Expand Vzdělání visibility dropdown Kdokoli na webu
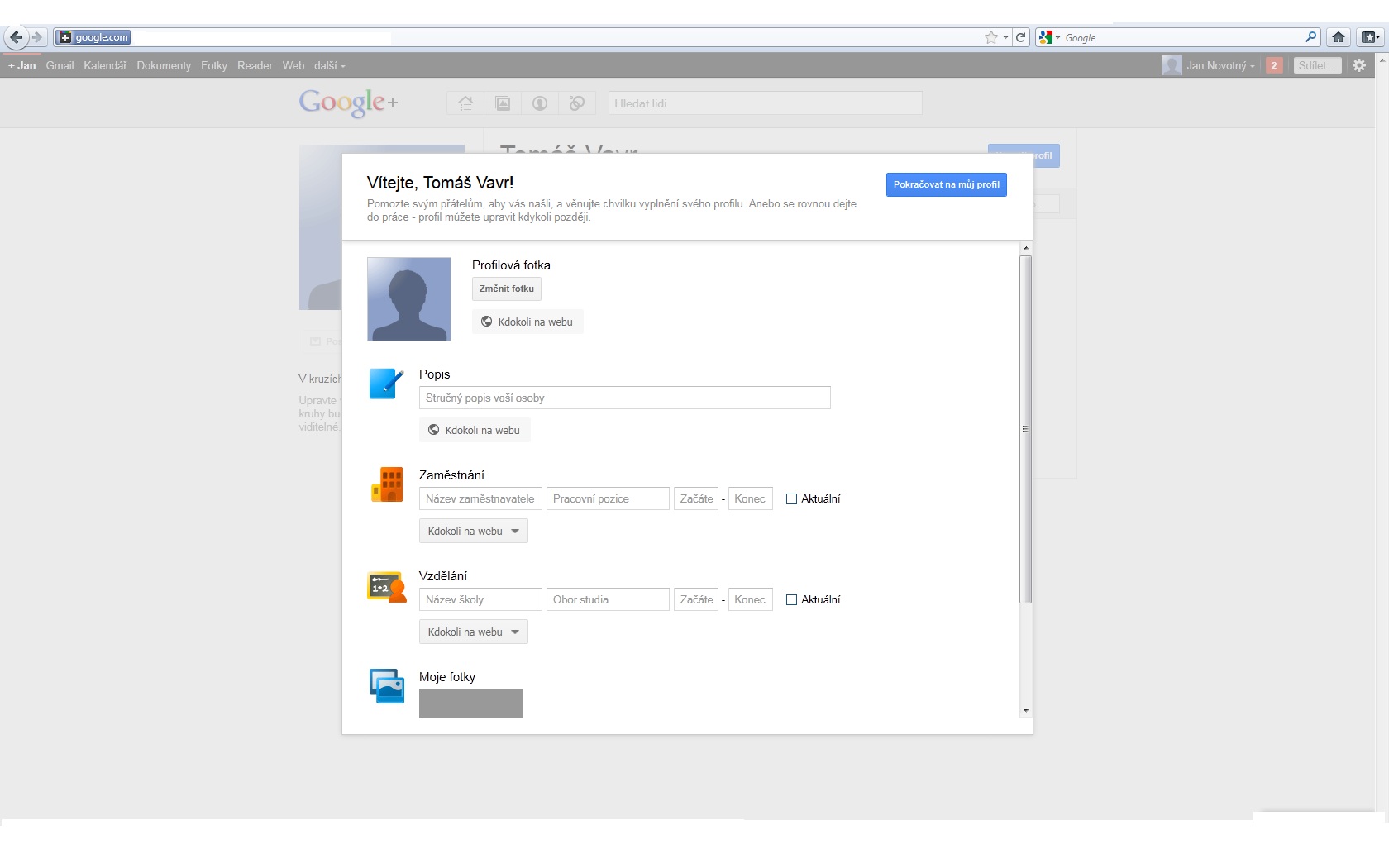The height and width of the screenshot is (868, 1389). coord(473,632)
